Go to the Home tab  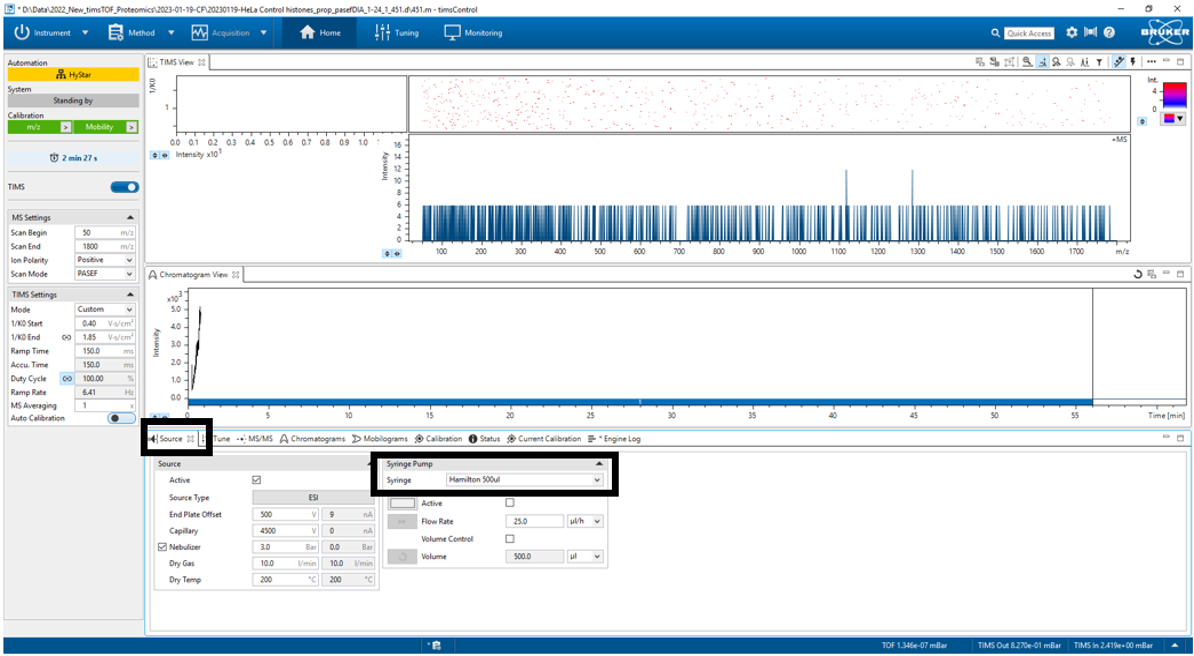(320, 33)
